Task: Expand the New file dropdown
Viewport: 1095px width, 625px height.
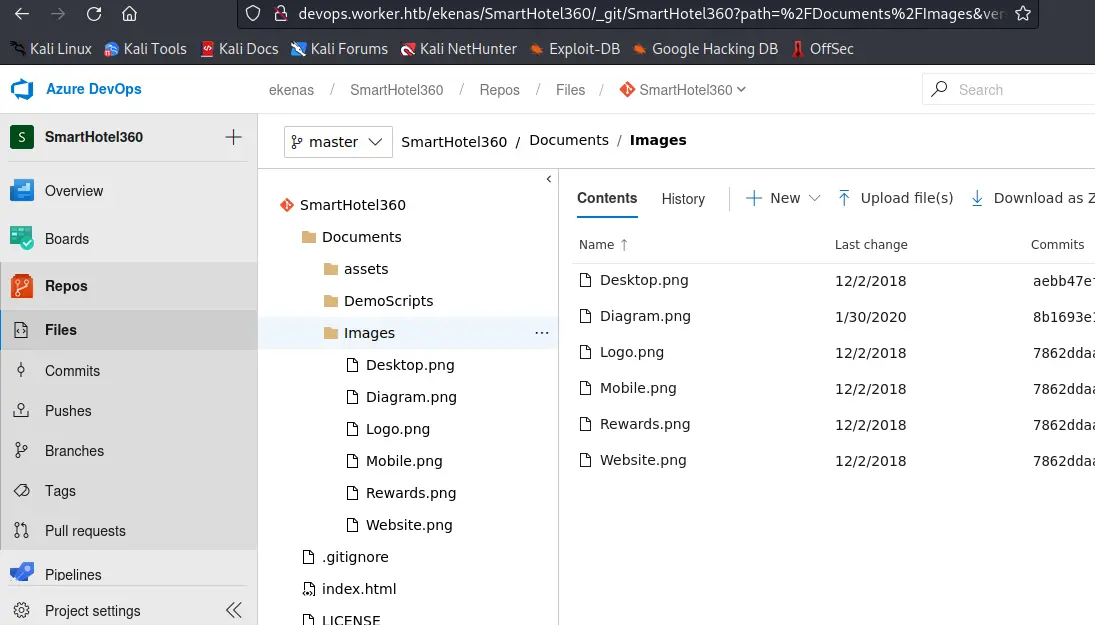Action: point(814,198)
